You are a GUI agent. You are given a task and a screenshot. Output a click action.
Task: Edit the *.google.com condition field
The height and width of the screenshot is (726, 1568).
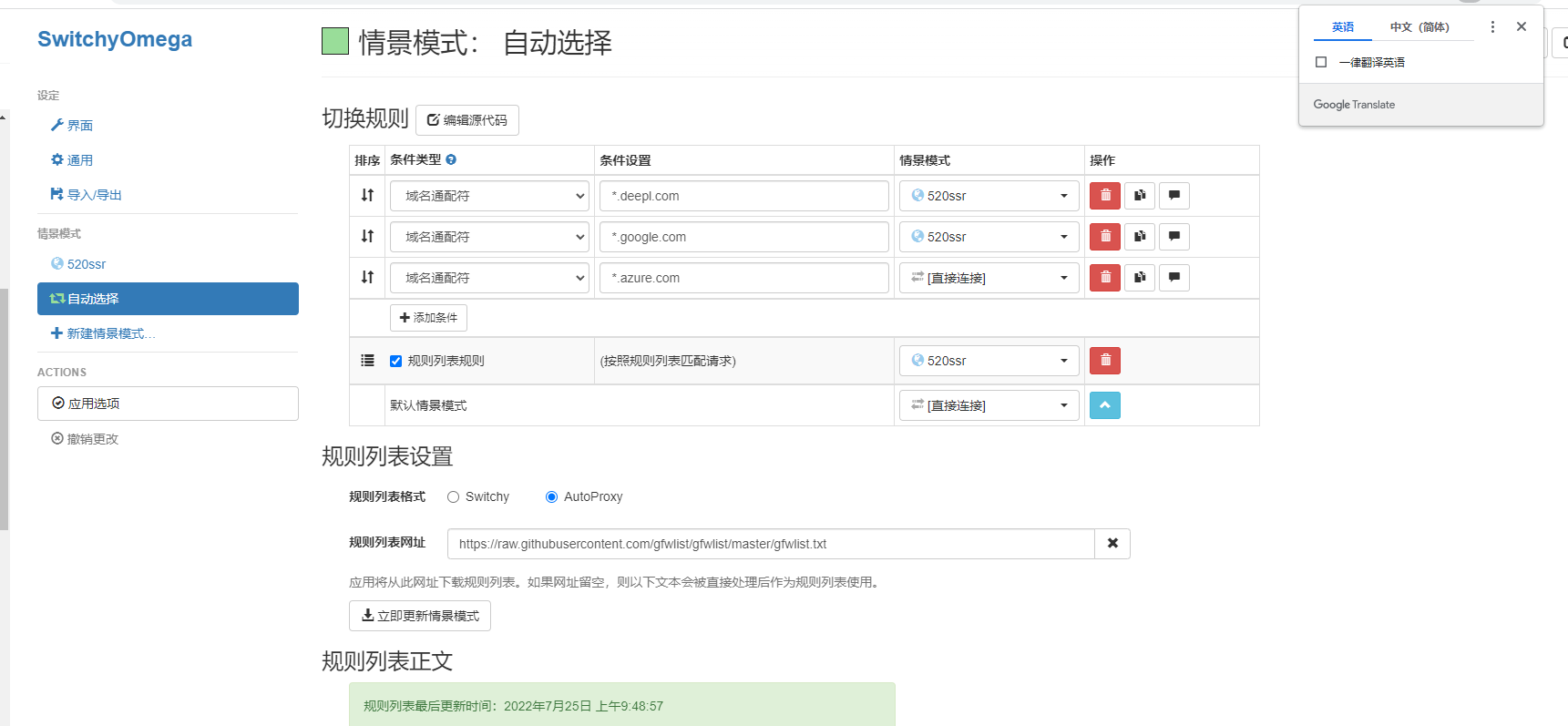click(744, 237)
